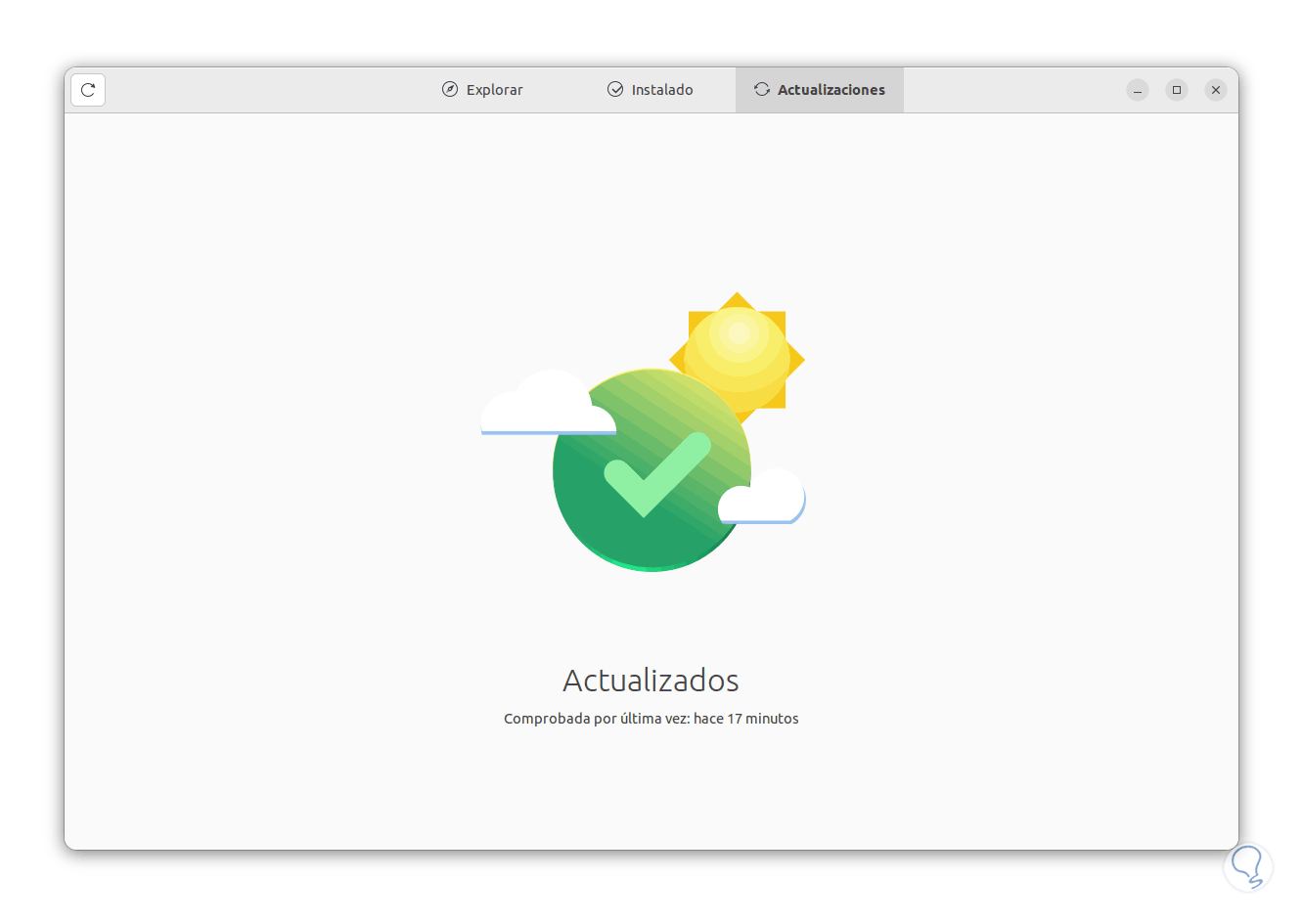Click the window title bar area
The width and height of the screenshot is (1303, 924).
(x=1008, y=89)
